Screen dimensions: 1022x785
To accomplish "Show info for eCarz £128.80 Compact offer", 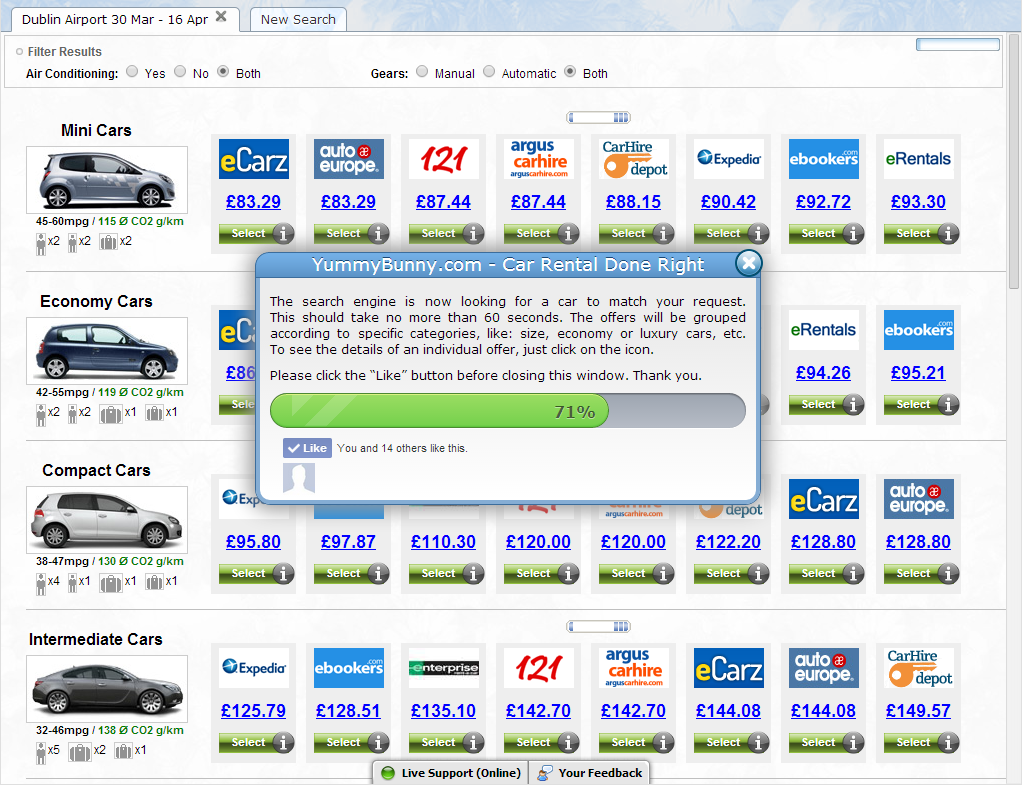I will point(853,573).
